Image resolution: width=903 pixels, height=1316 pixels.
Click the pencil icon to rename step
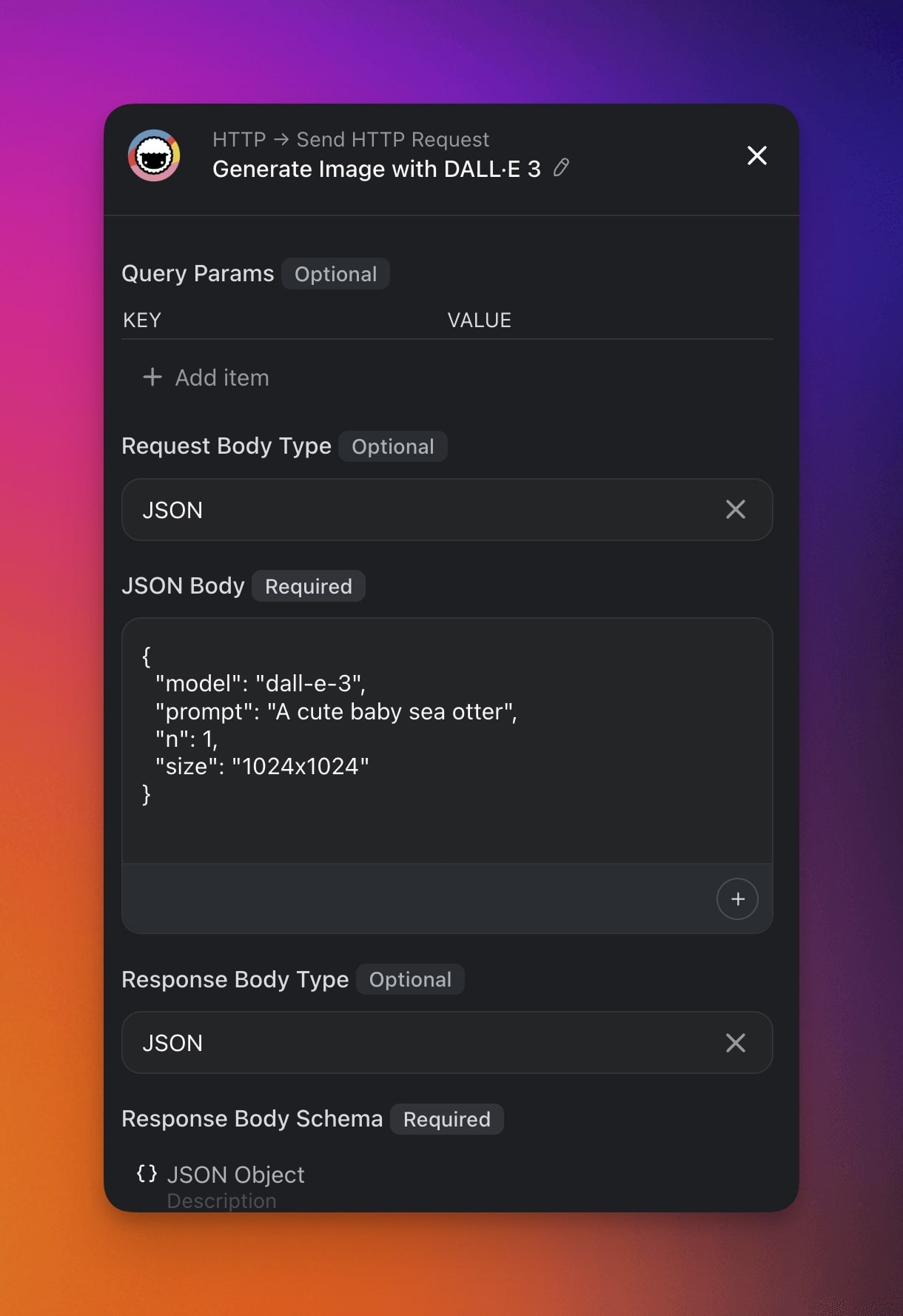562,168
